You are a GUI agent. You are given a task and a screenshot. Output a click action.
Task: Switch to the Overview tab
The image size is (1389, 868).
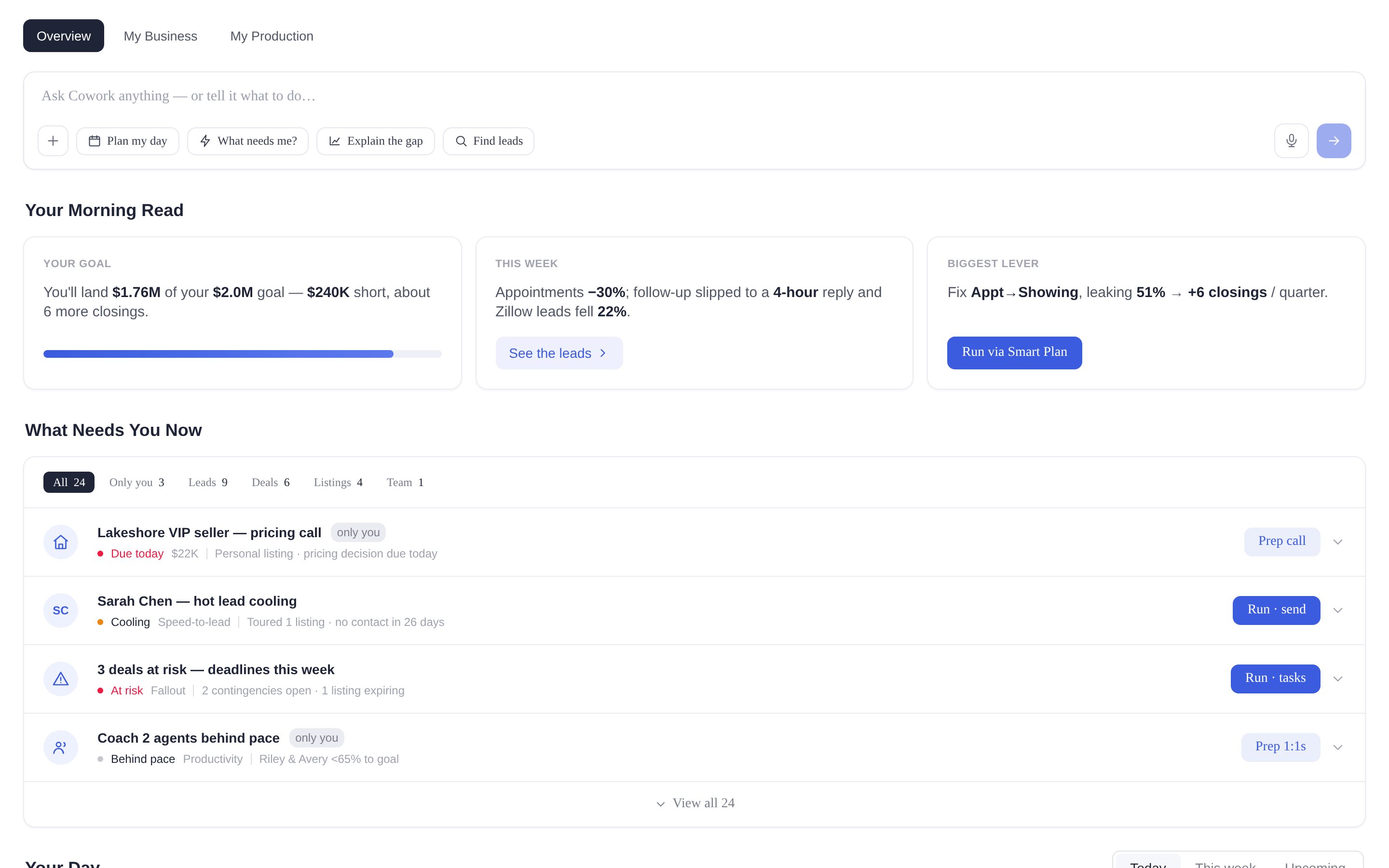64,36
